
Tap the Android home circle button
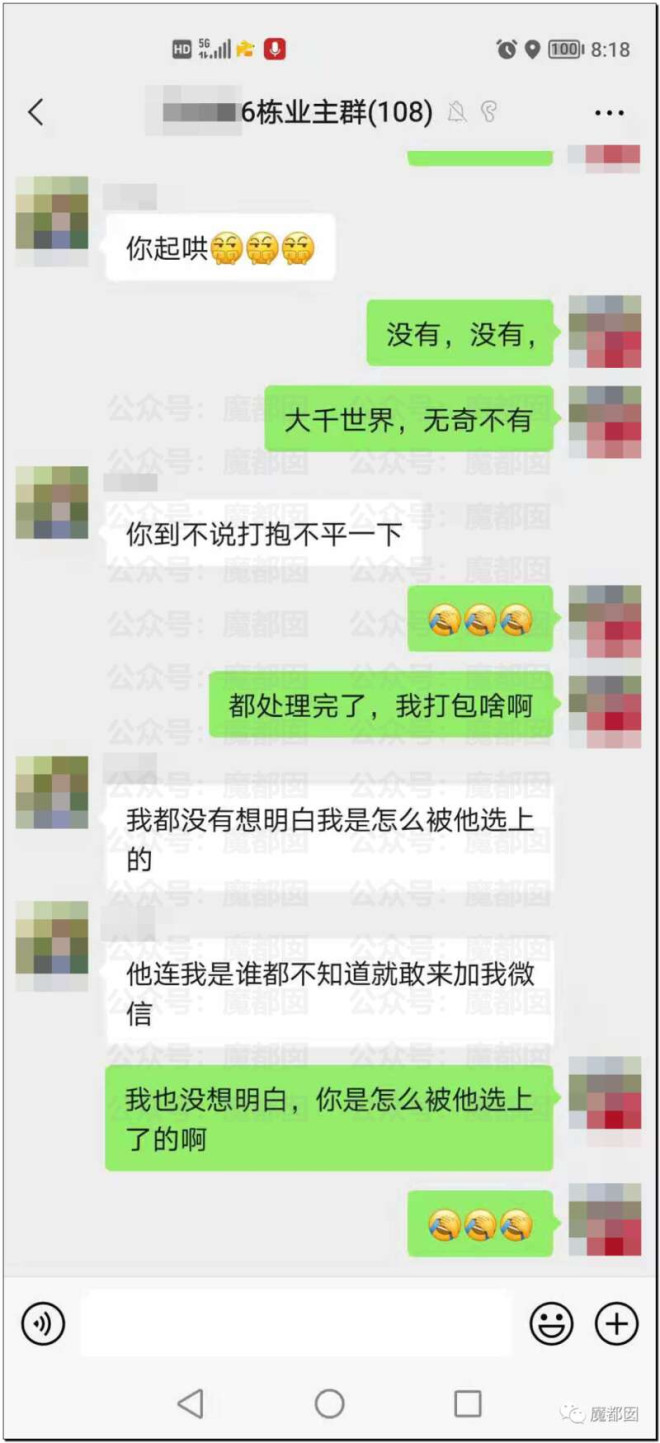point(330,1404)
